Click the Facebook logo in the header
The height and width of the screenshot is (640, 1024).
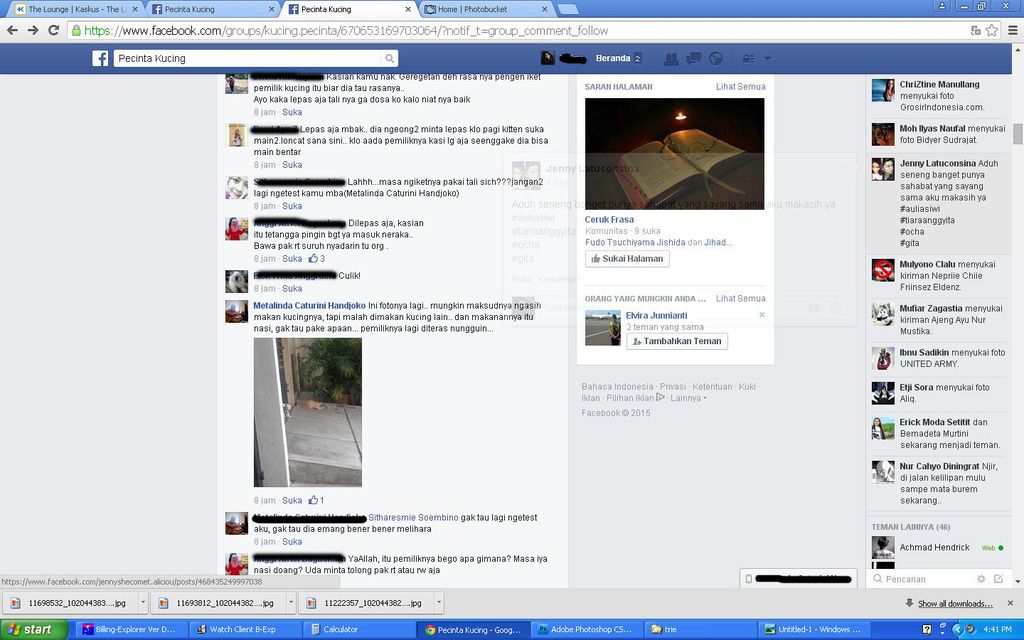click(100, 59)
